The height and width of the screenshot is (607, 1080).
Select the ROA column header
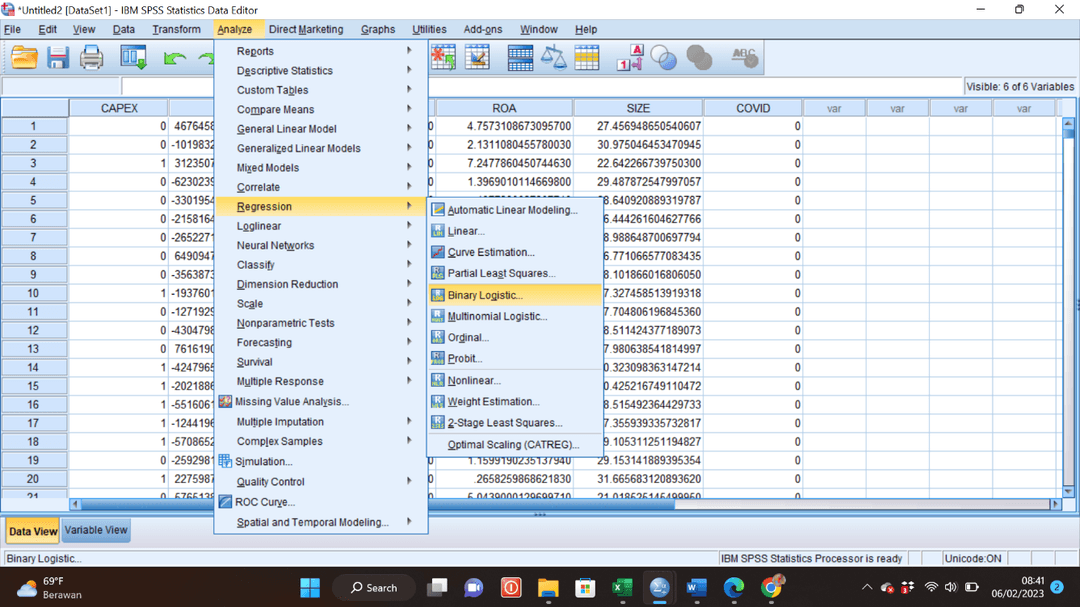pos(504,108)
